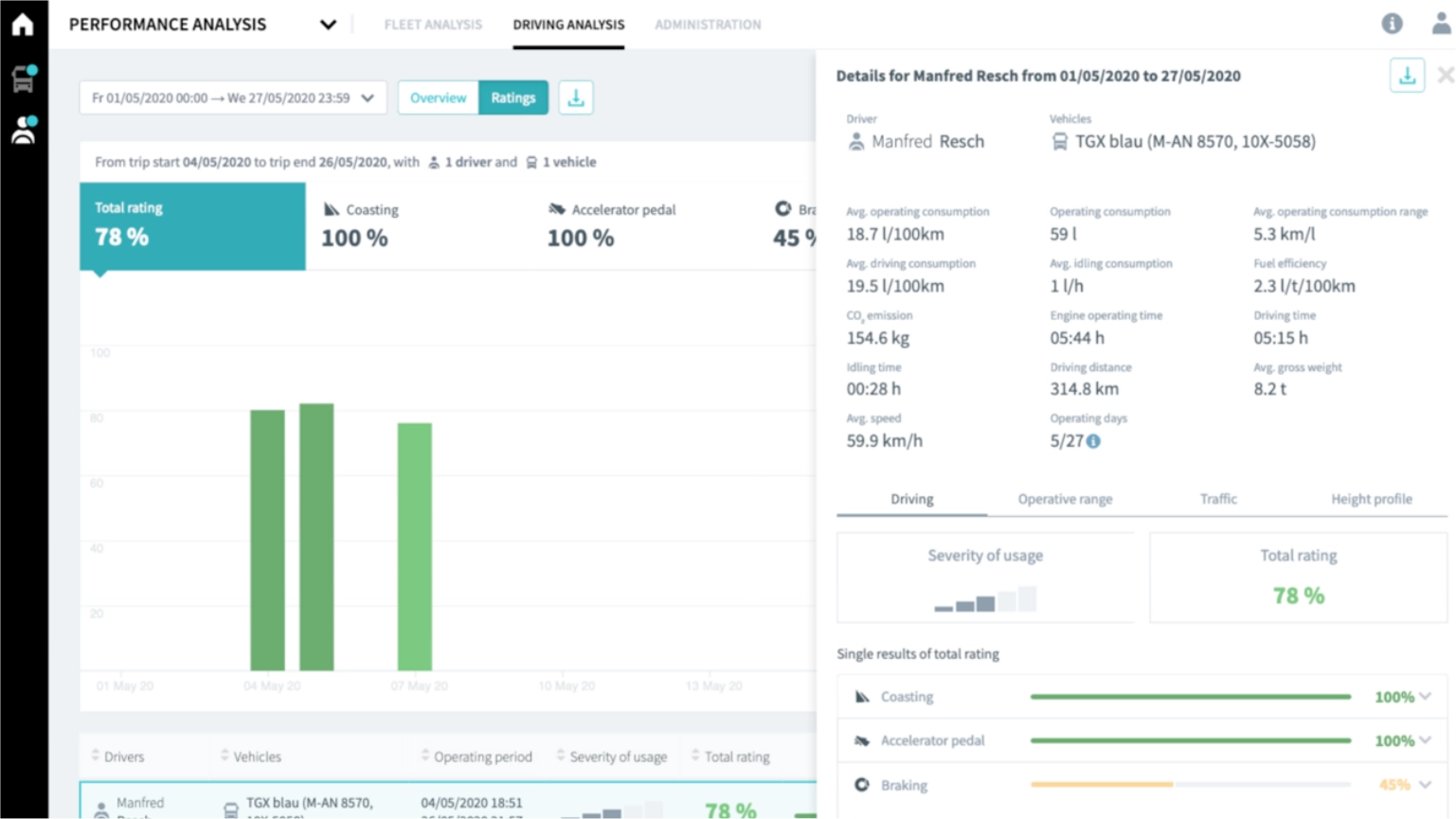Click the home icon in sidebar

click(x=23, y=25)
